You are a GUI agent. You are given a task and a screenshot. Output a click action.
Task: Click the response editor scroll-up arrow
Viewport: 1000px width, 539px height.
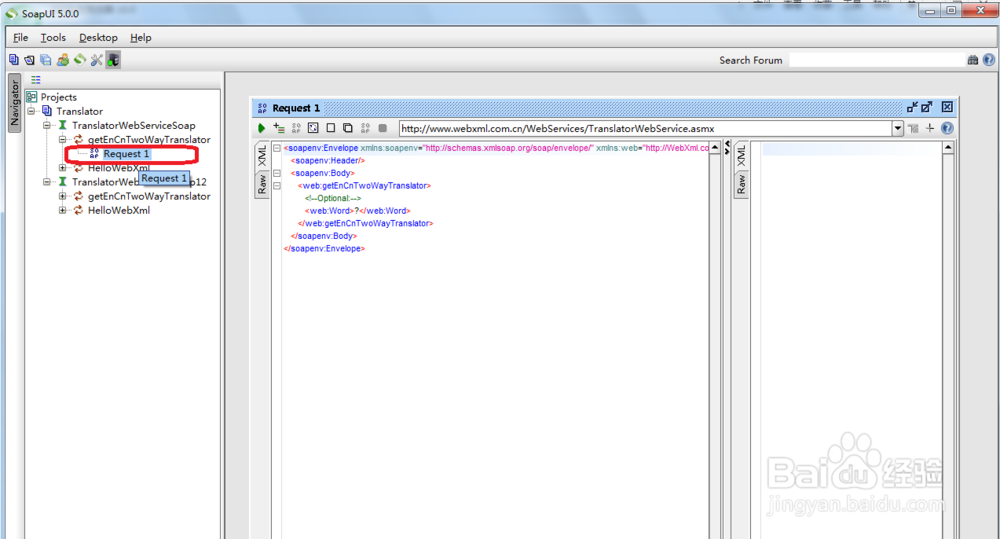[948, 148]
